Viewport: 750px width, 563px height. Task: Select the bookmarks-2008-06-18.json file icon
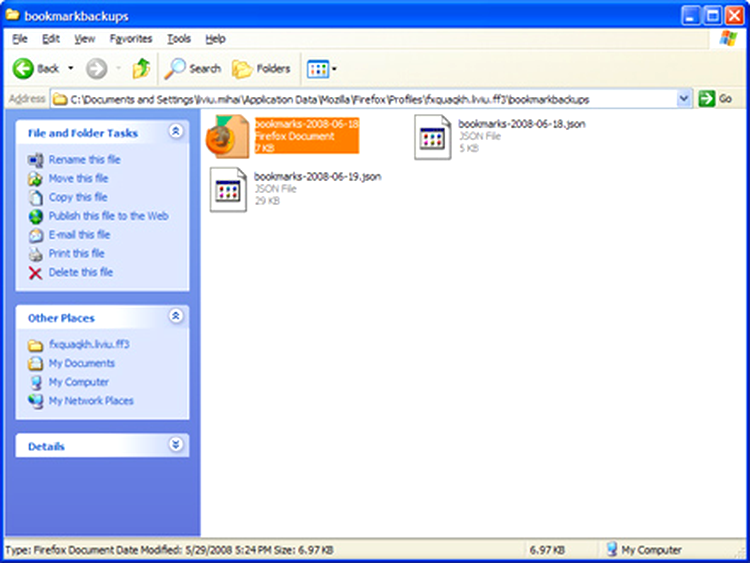click(x=433, y=138)
